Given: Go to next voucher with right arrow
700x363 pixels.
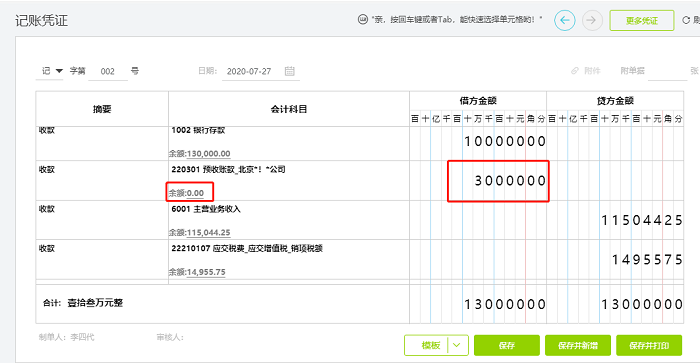Looking at the screenshot, I should 592,20.
